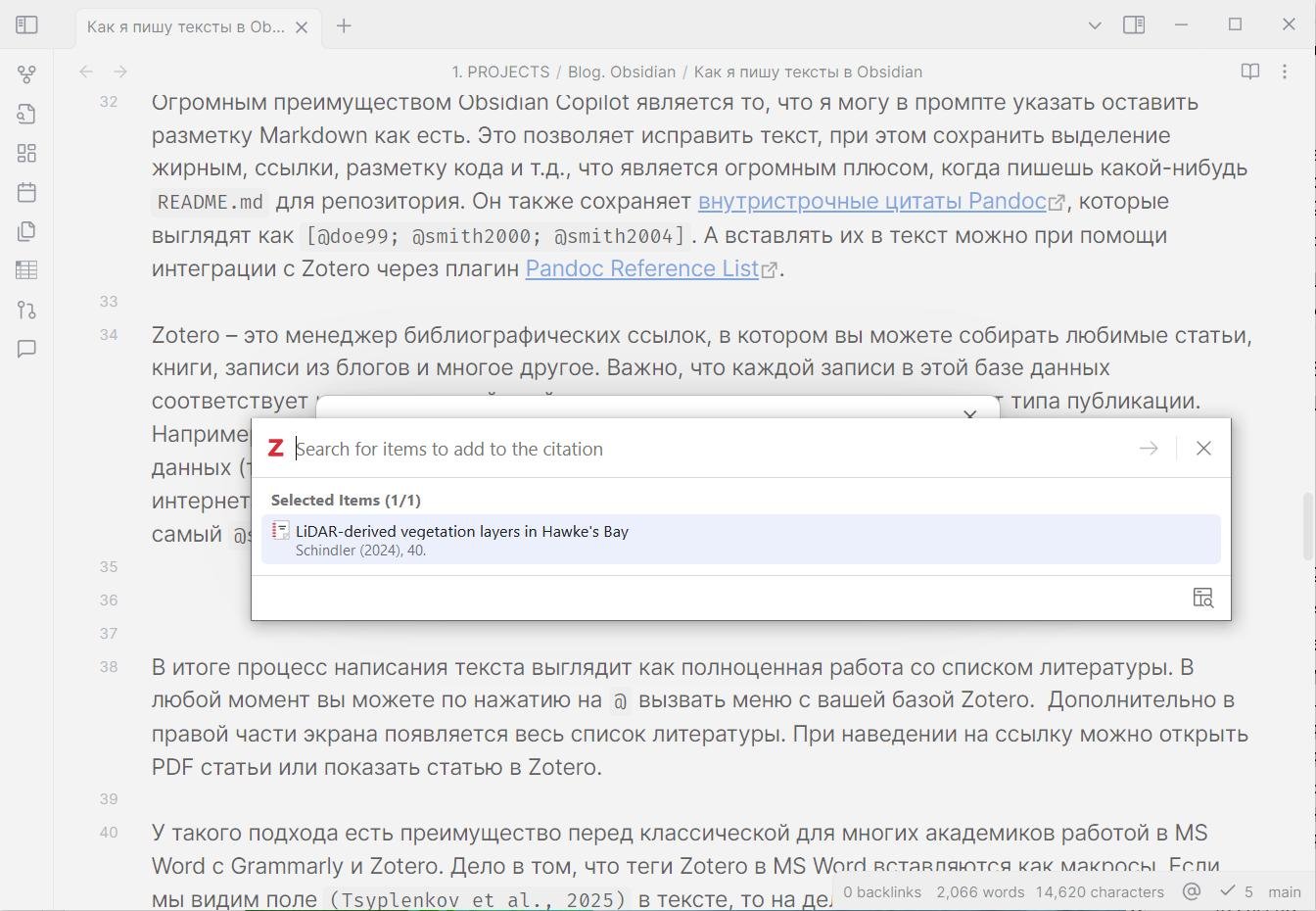Toggle the right sidebar open
Viewport: 1316px width, 911px height.
pyautogui.click(x=1134, y=24)
